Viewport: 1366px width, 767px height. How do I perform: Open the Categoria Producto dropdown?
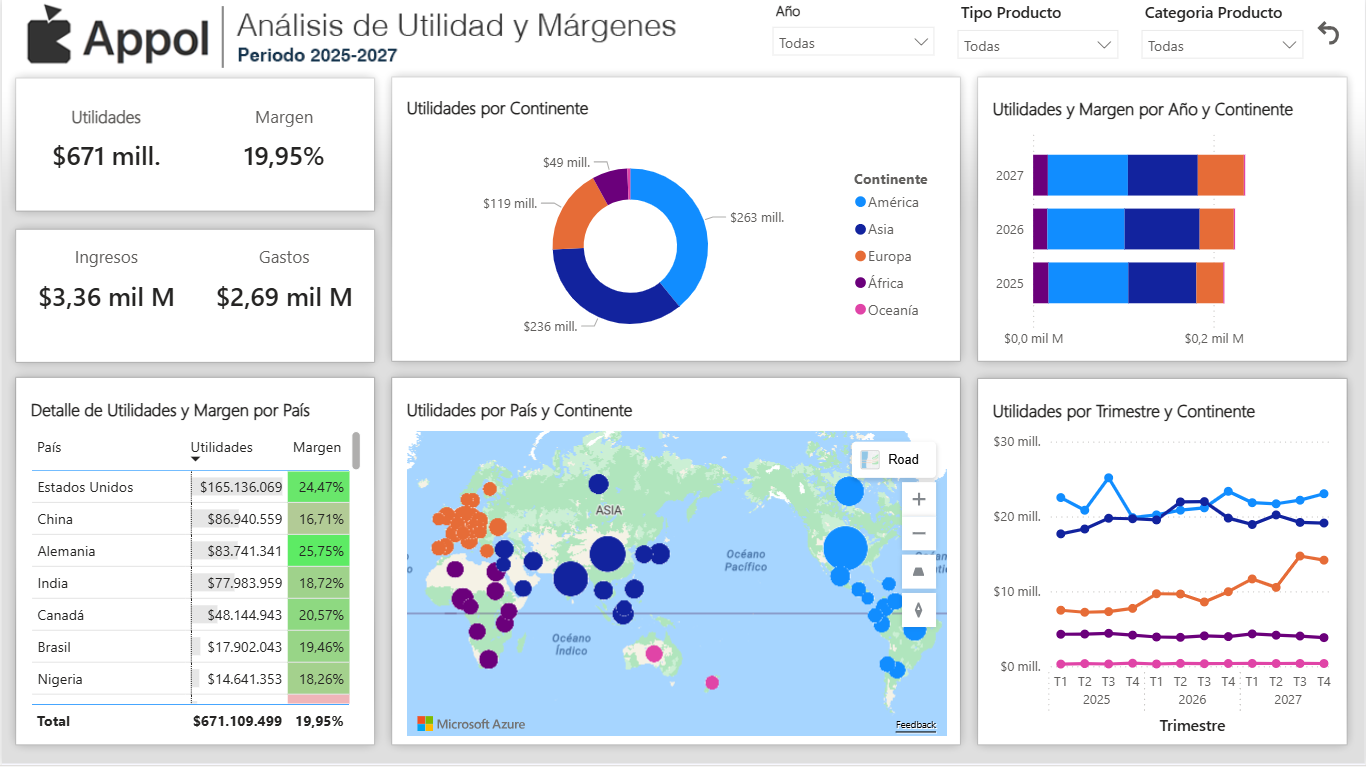(1221, 45)
